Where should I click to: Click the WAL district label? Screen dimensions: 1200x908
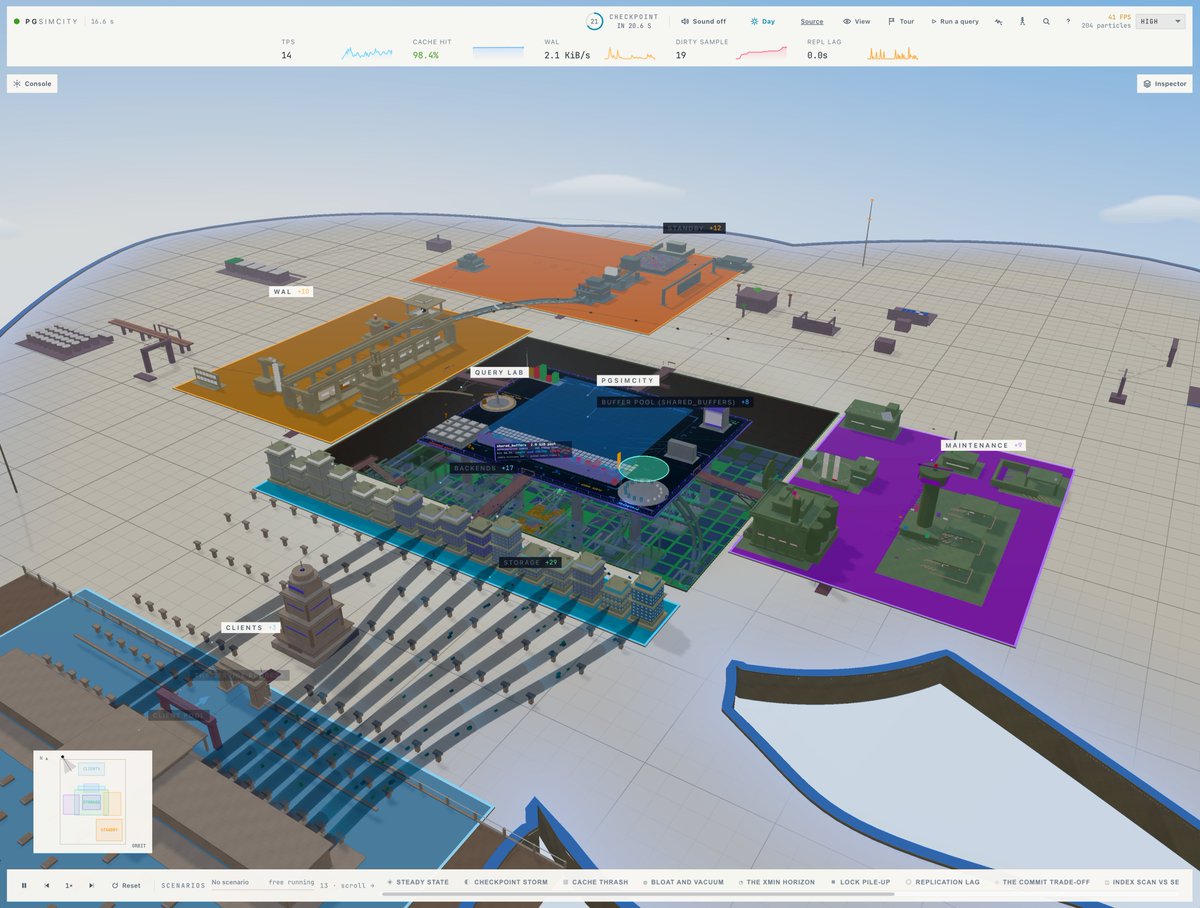[291, 292]
